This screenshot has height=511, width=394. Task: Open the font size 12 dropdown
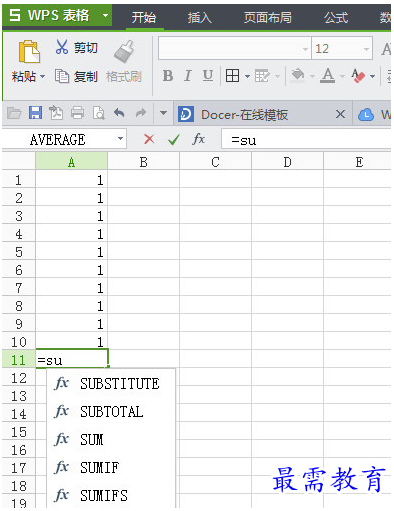point(366,49)
